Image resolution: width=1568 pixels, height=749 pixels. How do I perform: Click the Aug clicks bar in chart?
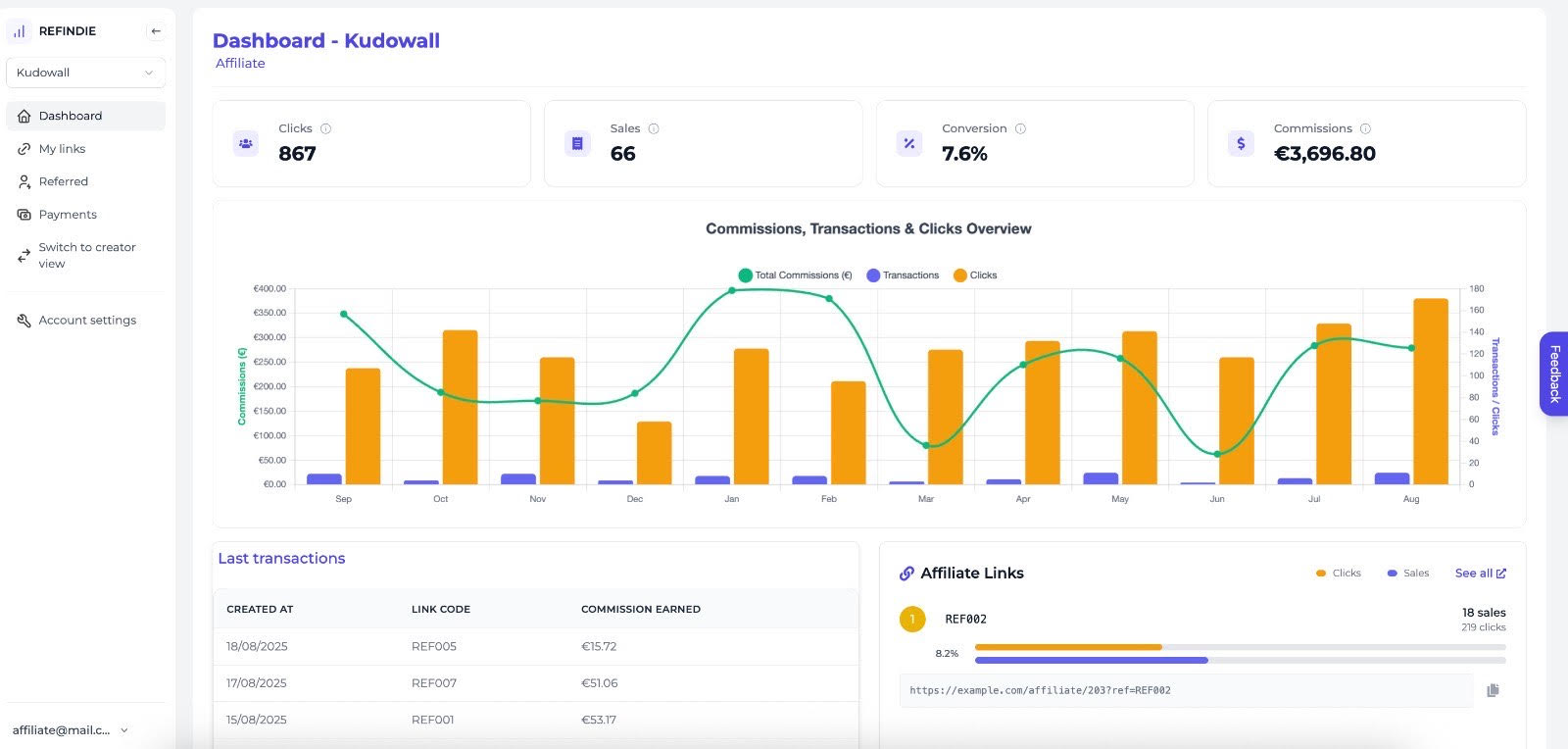1431,391
